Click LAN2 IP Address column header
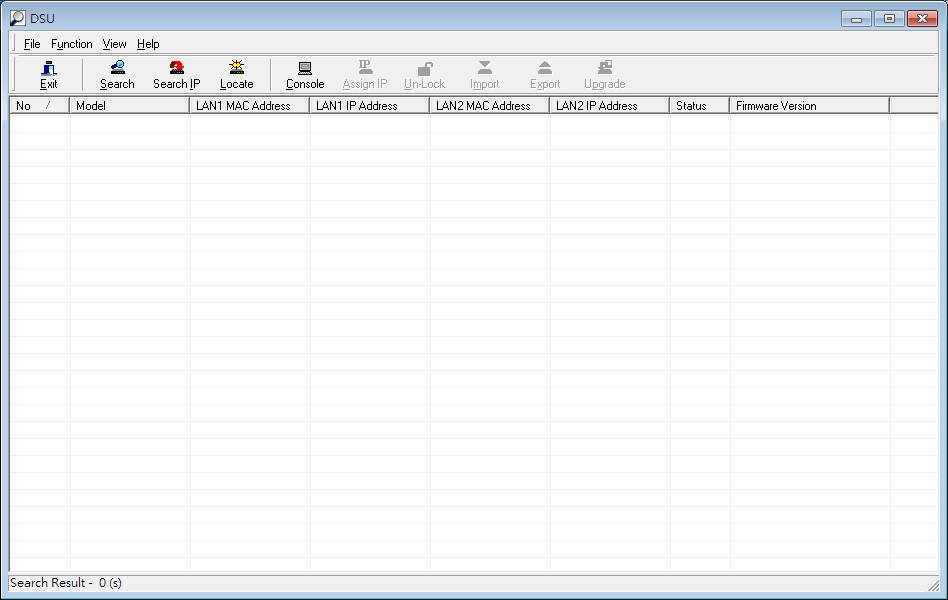The height and width of the screenshot is (600, 948). (609, 106)
